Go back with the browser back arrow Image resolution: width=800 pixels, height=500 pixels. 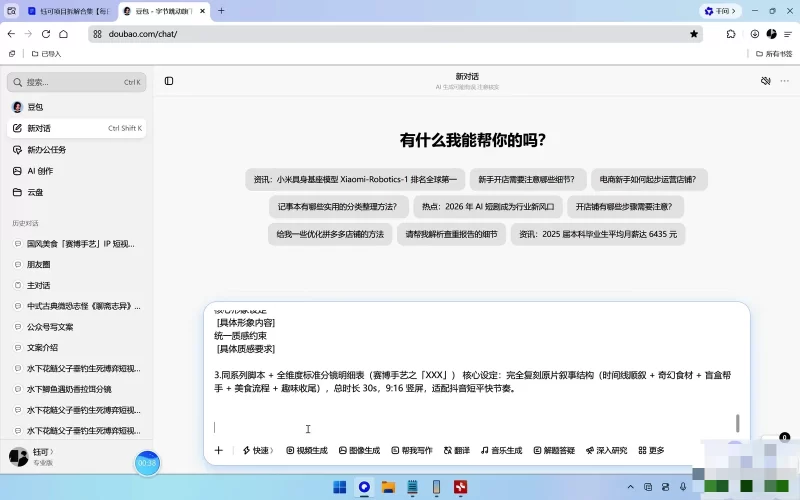tap(11, 34)
